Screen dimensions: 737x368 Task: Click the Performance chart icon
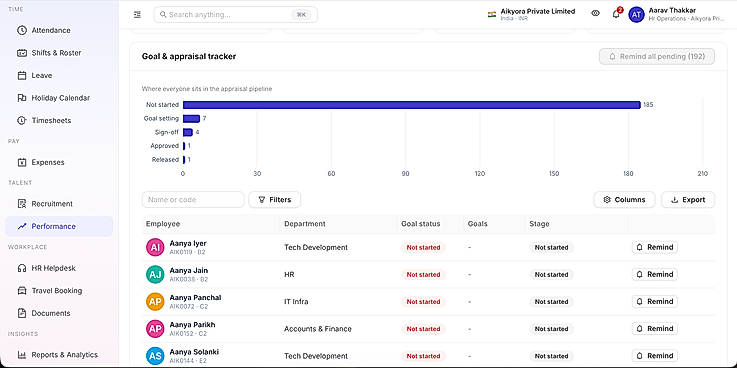pos(22,226)
